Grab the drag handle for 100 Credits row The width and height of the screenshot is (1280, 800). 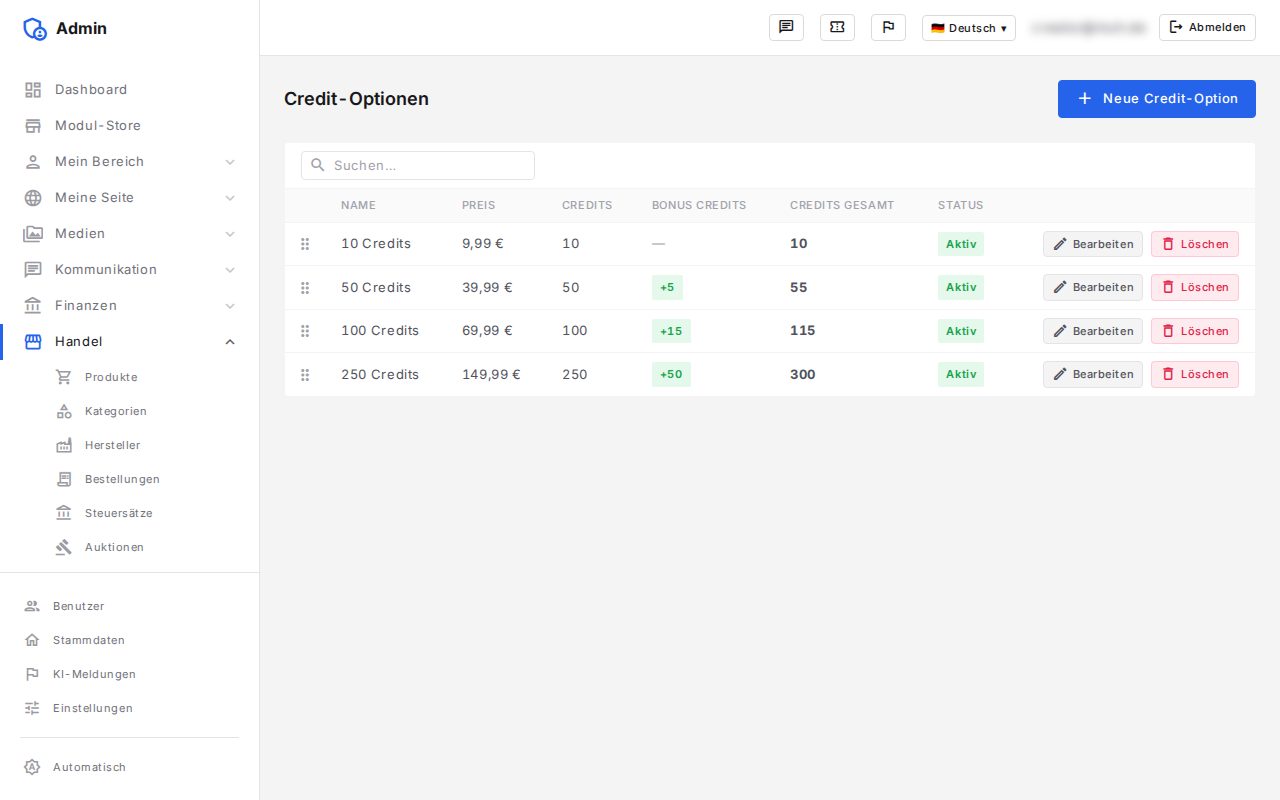point(305,331)
